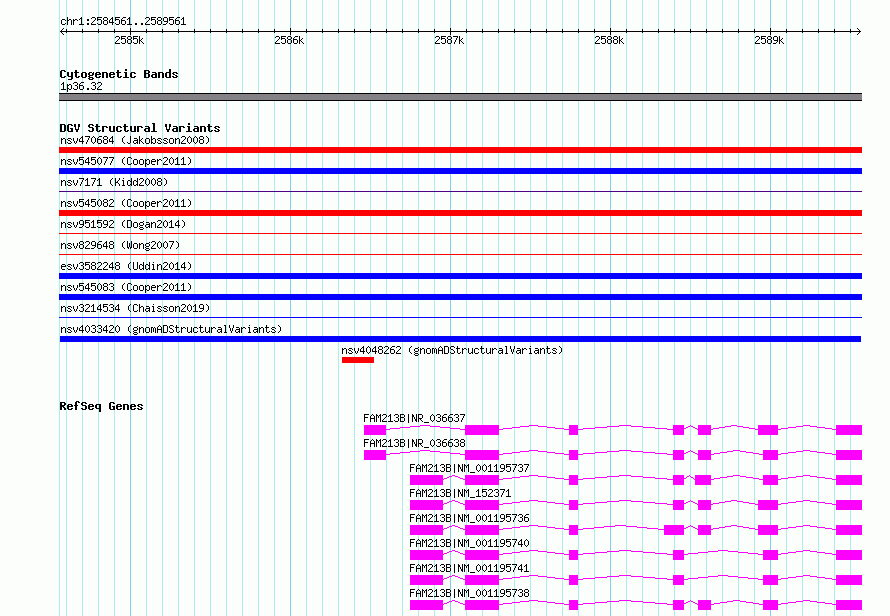This screenshot has height=616, width=890.
Task: Open variant nsv545082 (Cooper2011) label
Action: coord(126,203)
